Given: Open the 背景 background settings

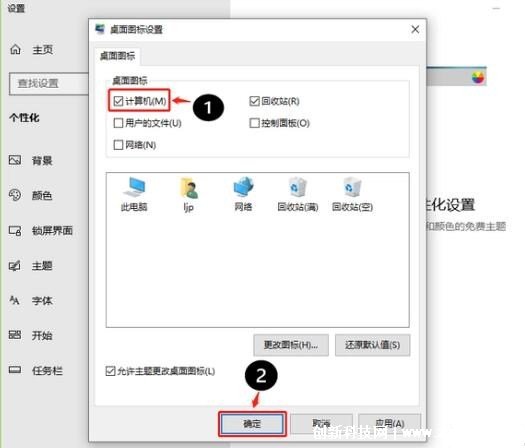Looking at the screenshot, I should tap(31, 161).
